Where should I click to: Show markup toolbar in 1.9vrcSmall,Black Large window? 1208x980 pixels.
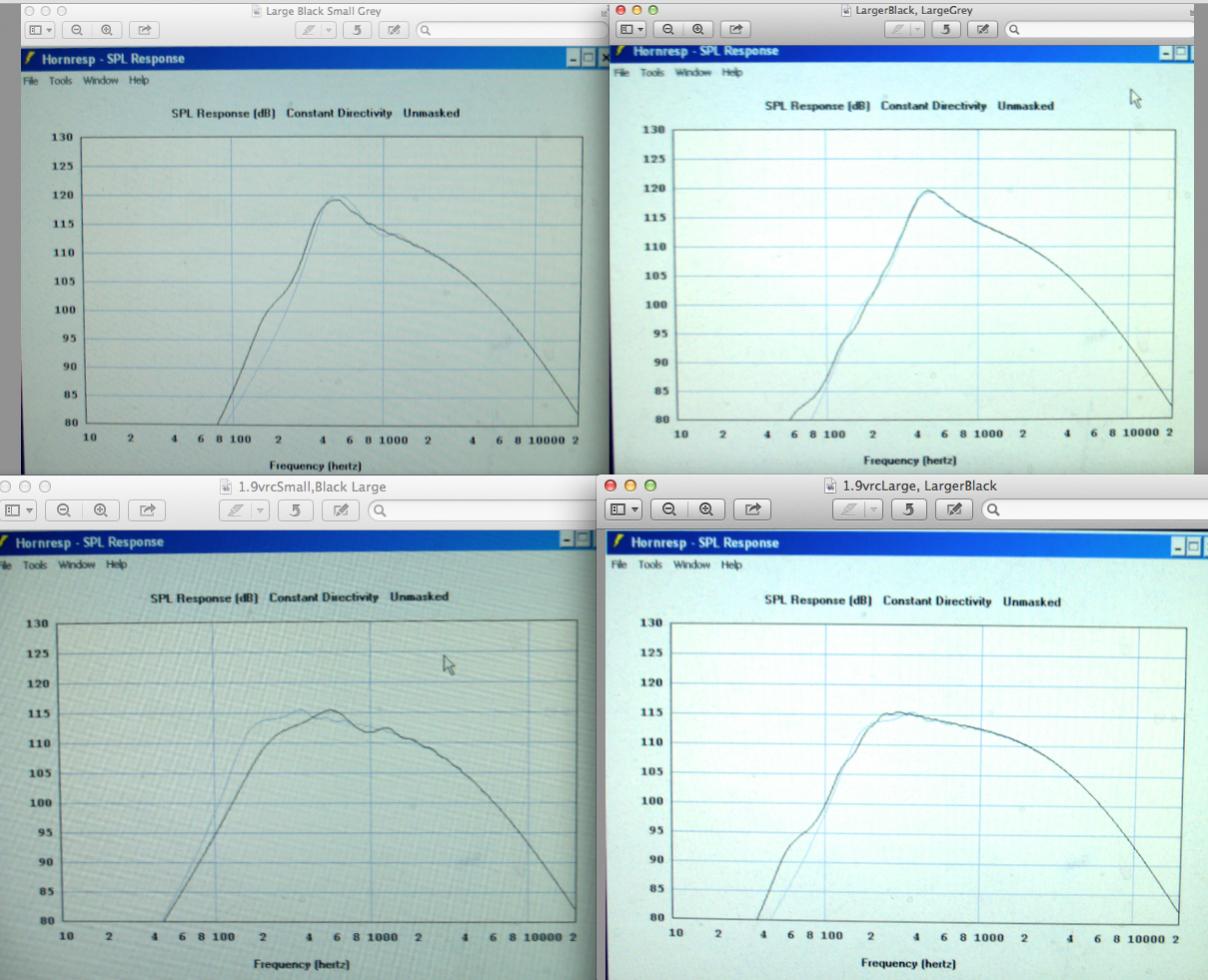click(x=341, y=510)
